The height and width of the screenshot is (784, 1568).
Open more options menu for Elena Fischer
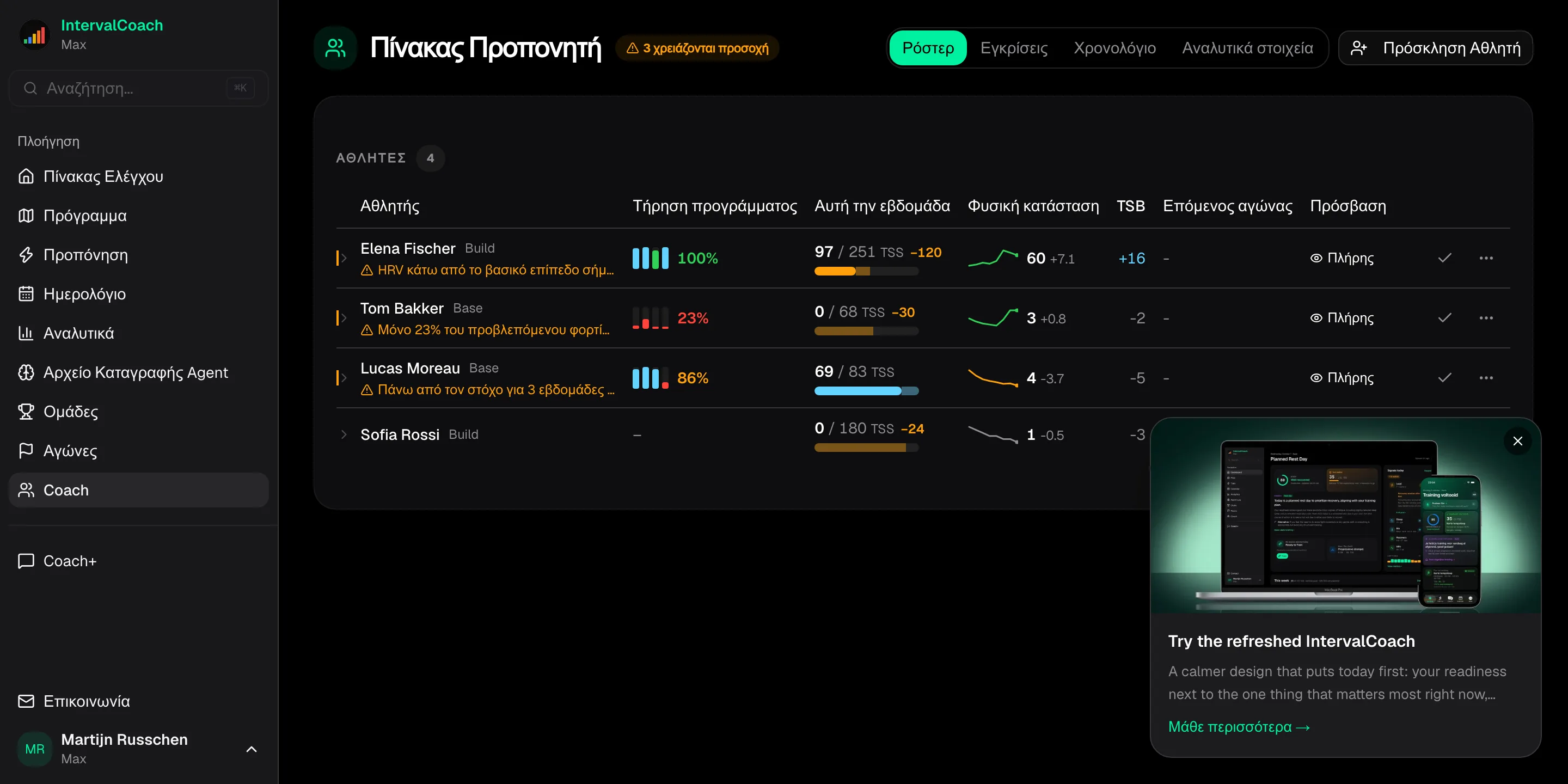click(1486, 258)
